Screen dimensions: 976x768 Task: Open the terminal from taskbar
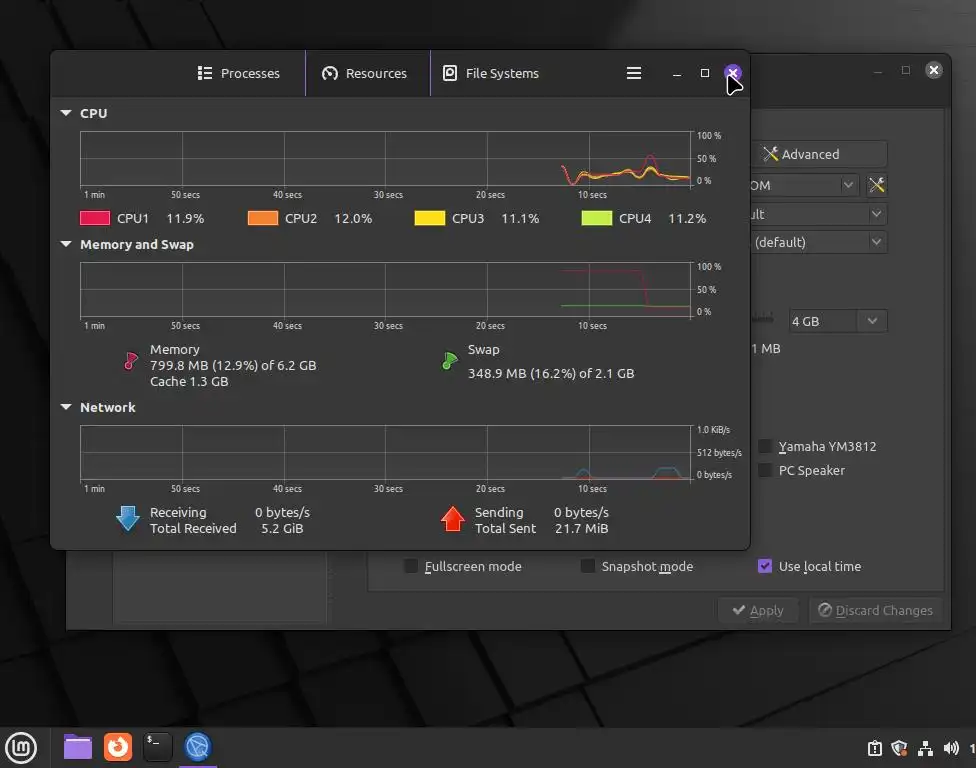click(157, 747)
